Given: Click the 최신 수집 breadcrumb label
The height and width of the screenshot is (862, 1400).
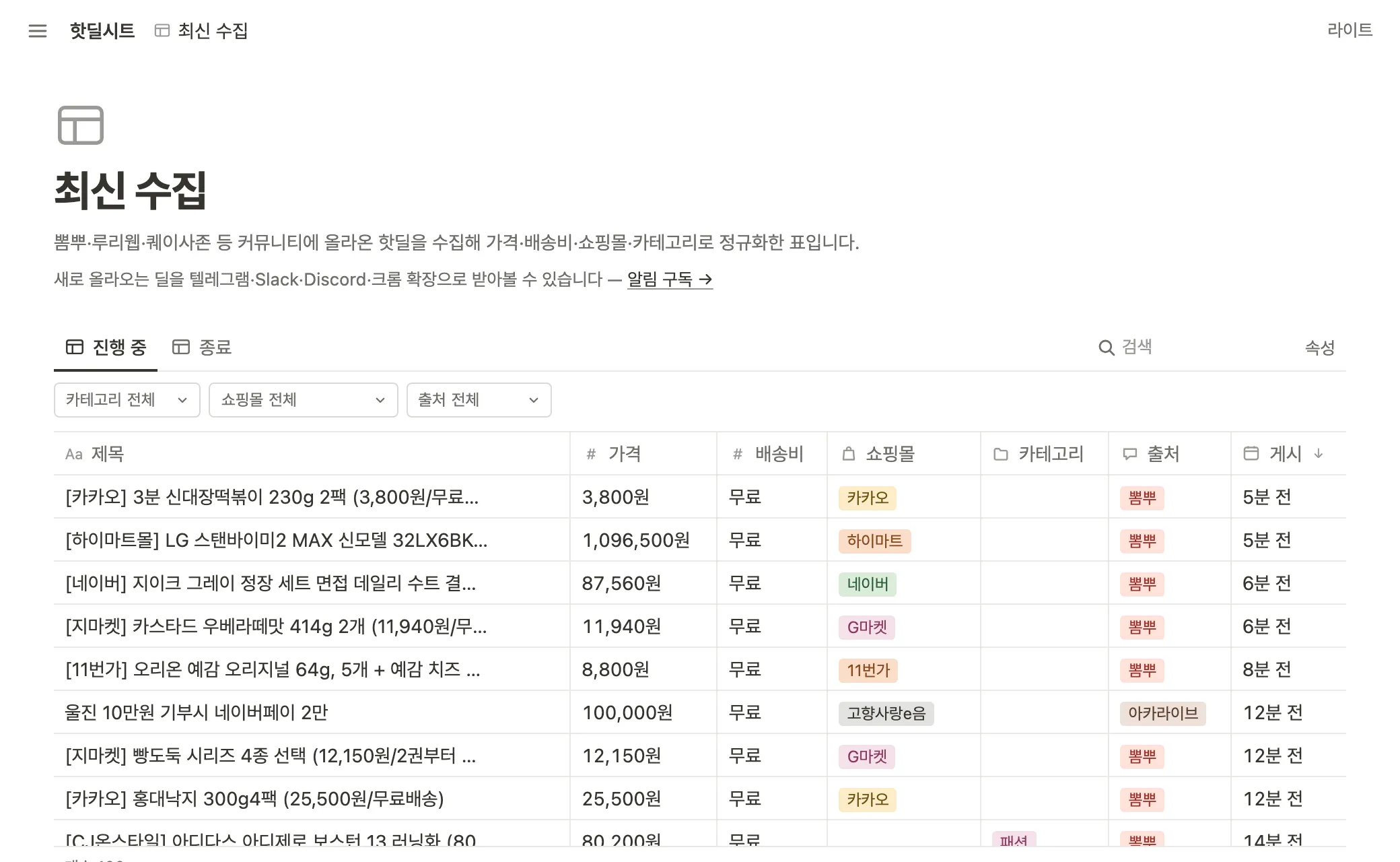Looking at the screenshot, I should pos(213,31).
